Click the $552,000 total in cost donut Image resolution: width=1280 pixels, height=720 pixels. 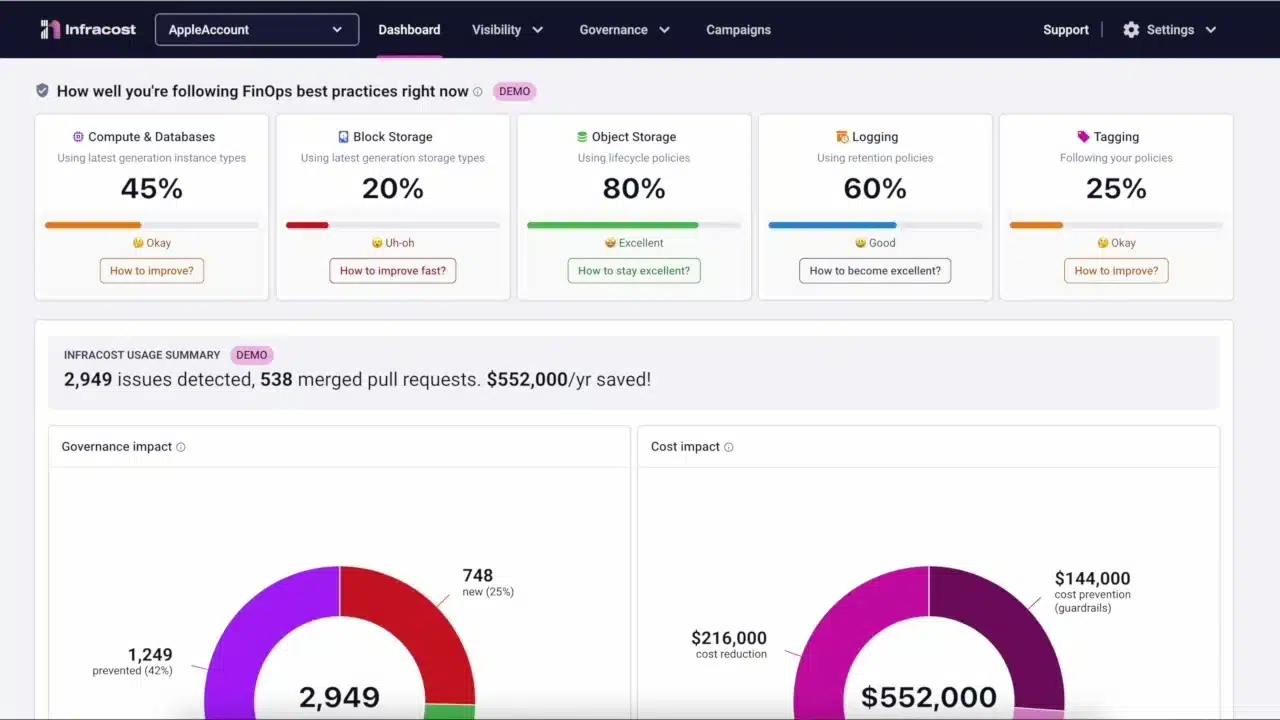(929, 697)
